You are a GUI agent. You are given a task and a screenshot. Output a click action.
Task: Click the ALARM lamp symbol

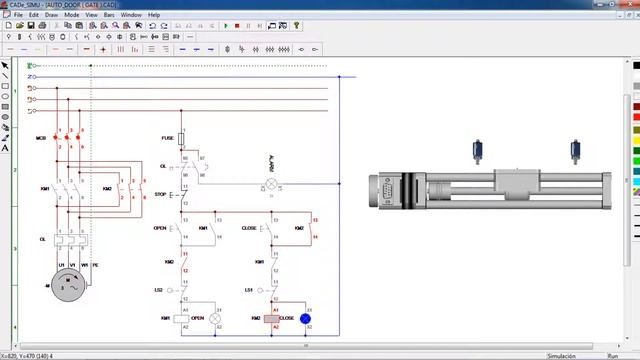271,184
